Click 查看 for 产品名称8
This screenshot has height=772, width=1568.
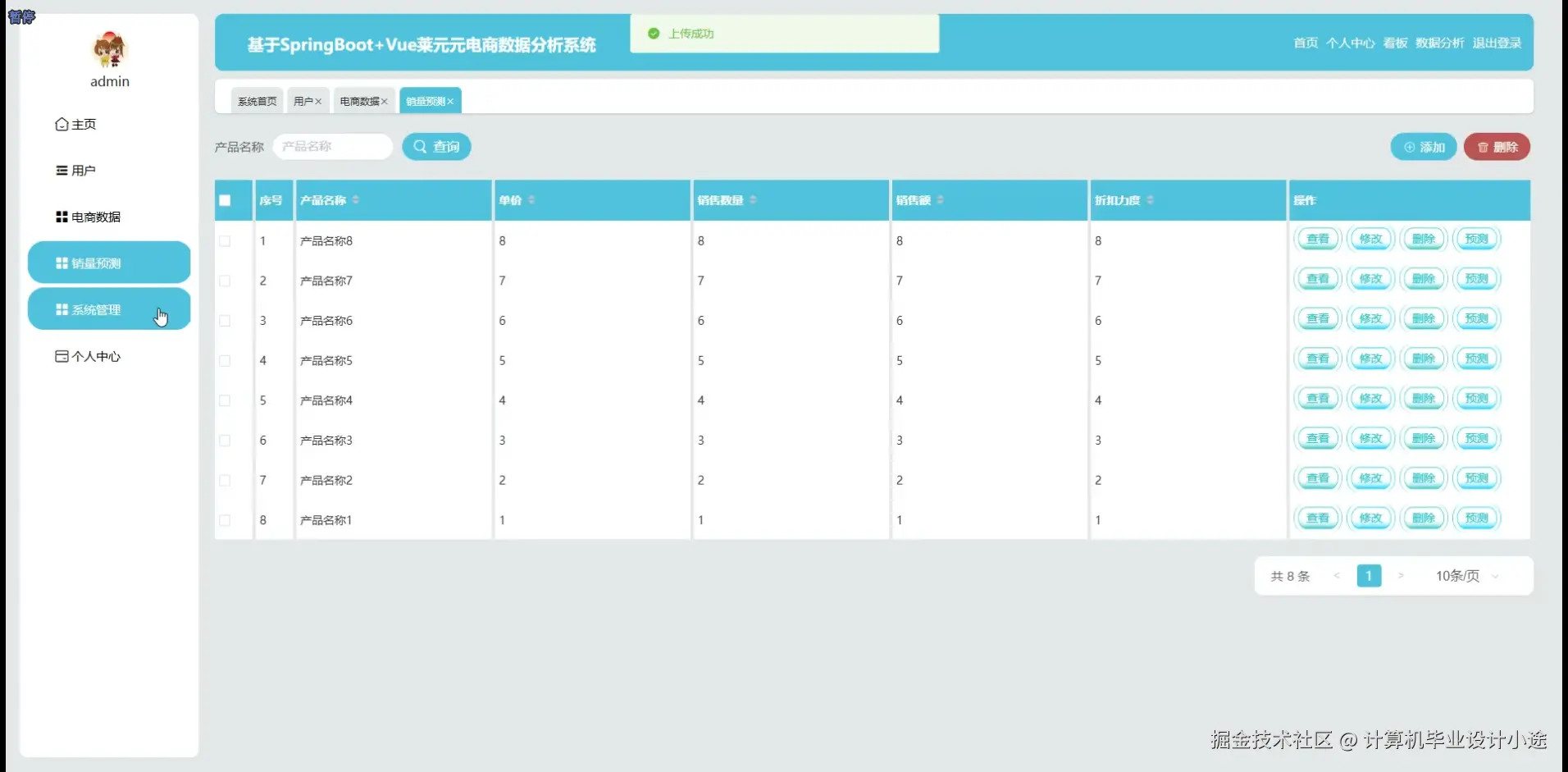1318,239
